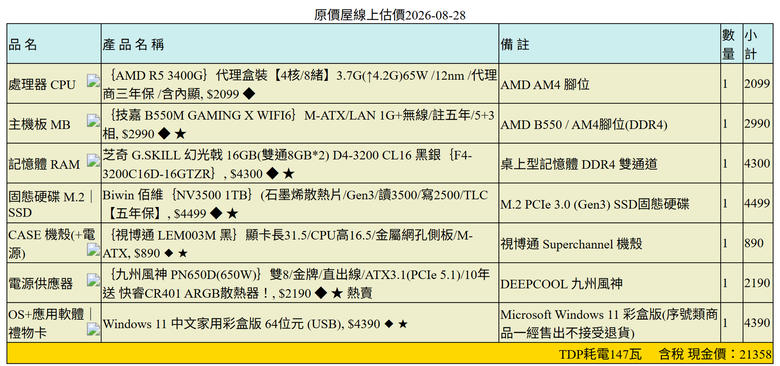Click the diamond icon after AMD R5 3400G price
The image size is (780, 366).
click(x=250, y=92)
